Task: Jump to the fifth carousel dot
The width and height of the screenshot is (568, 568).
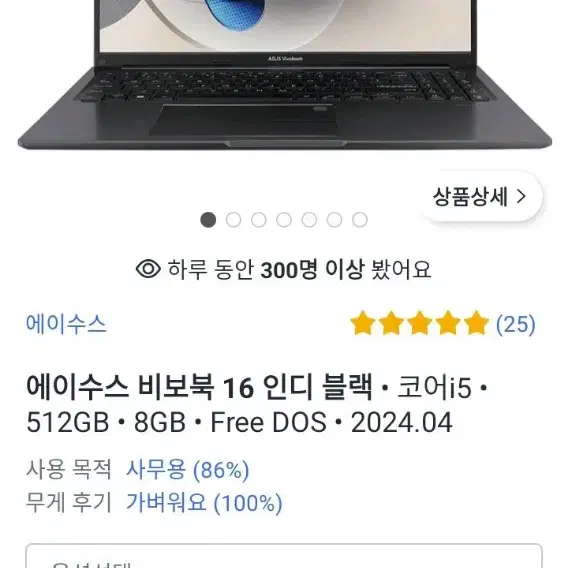Action: 309,220
